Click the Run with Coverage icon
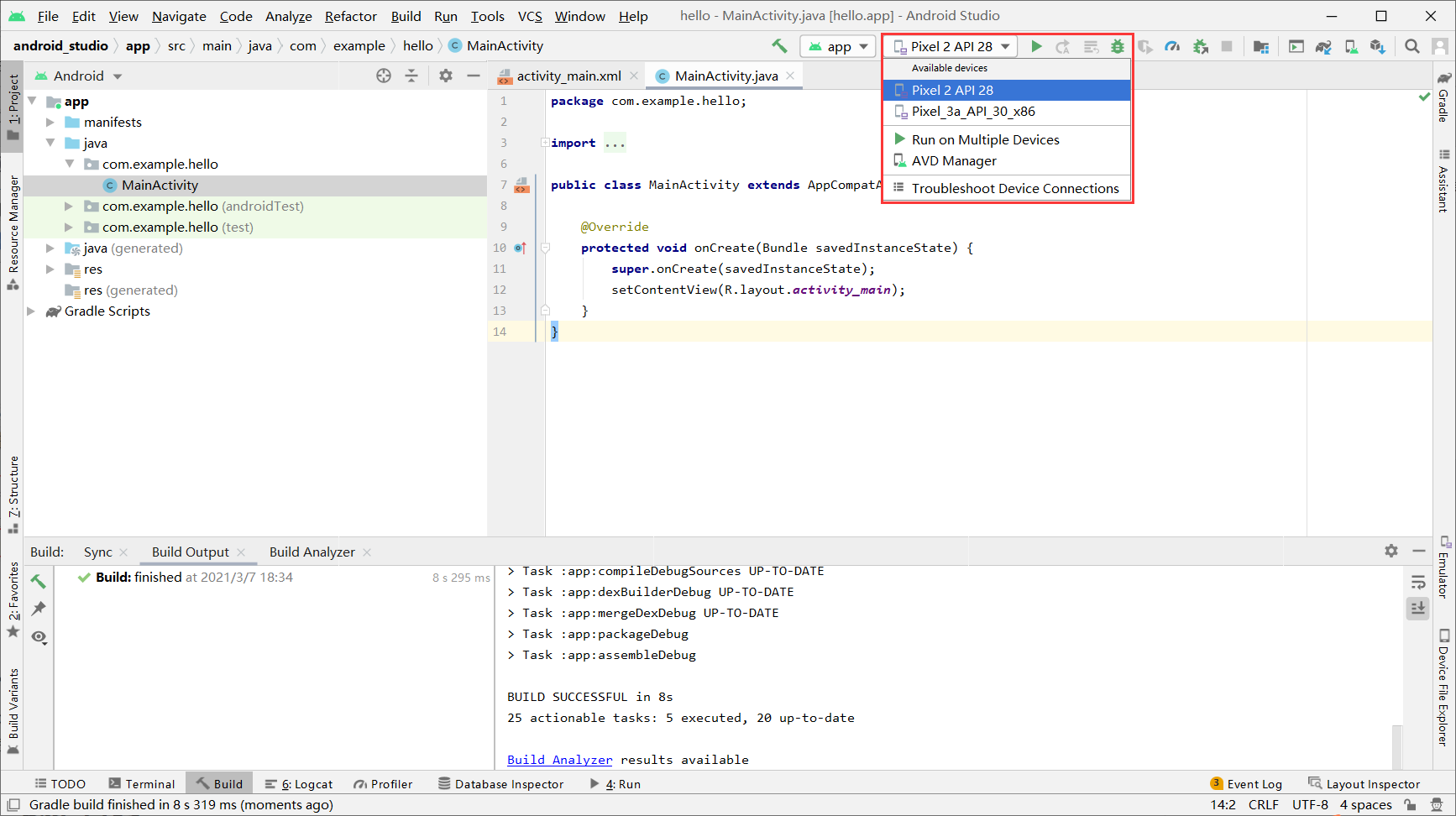This screenshot has height=816, width=1456. [1145, 46]
